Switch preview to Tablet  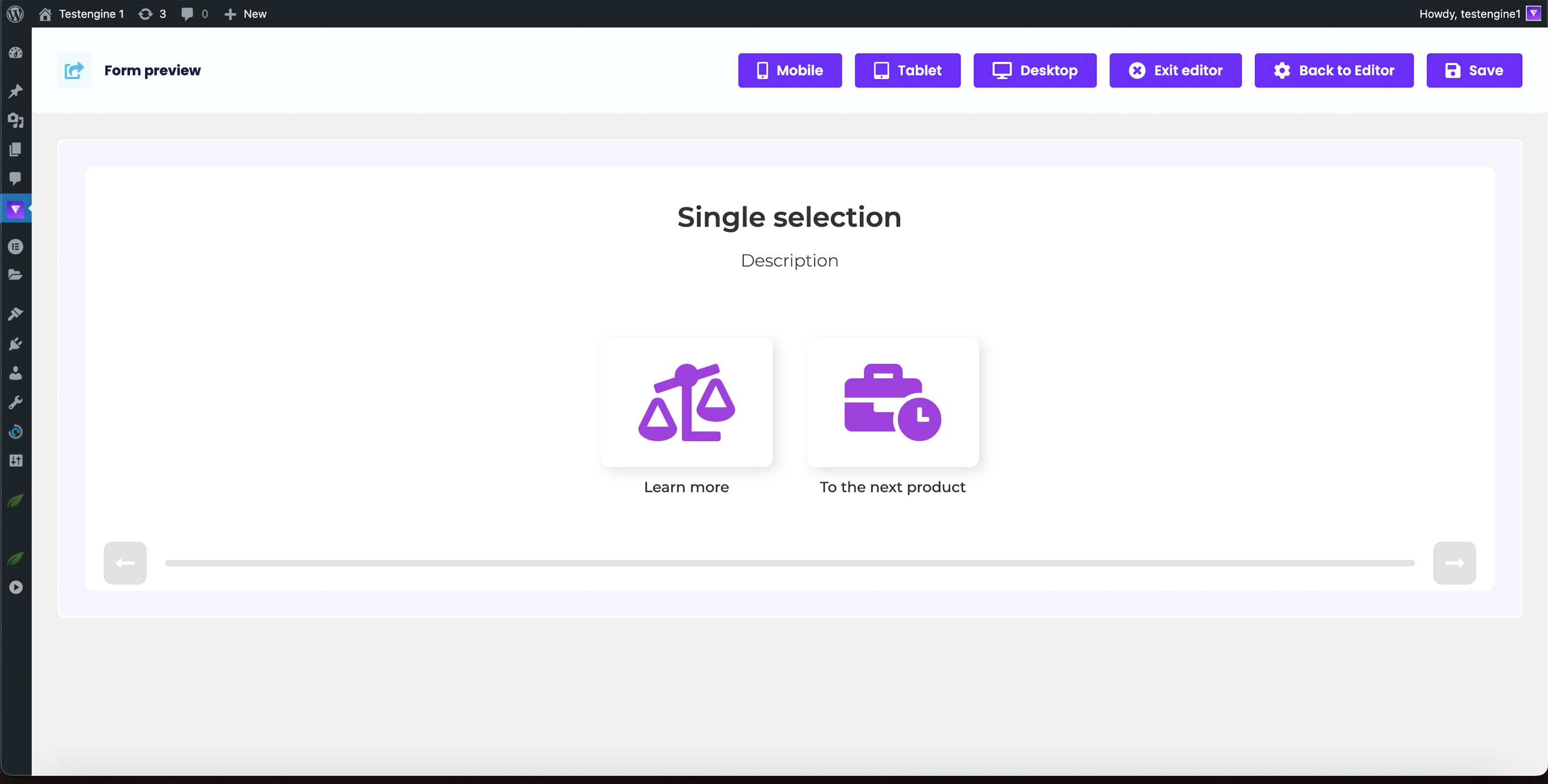[907, 70]
